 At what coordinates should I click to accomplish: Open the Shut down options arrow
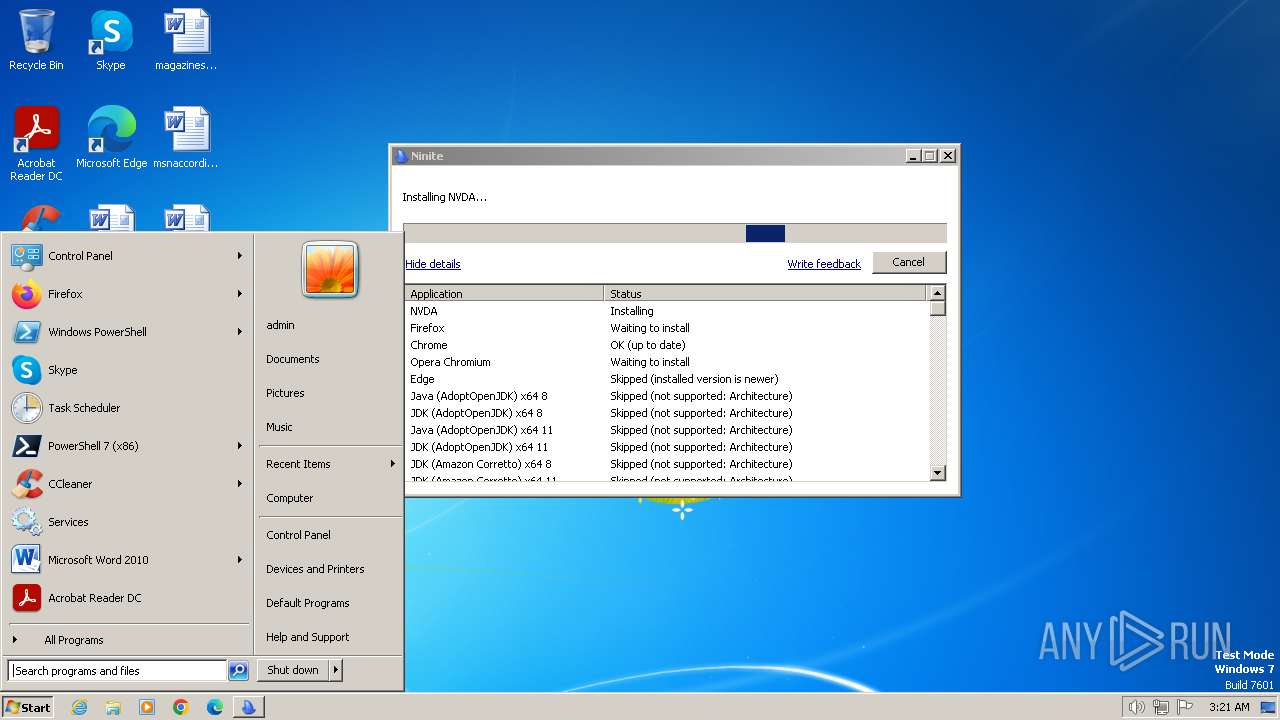[336, 670]
